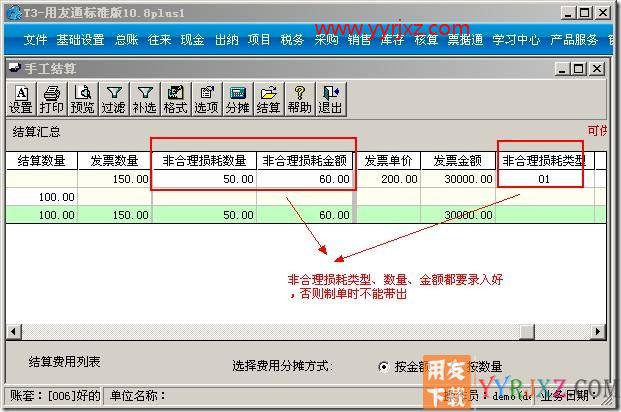The image size is (621, 412).
Task: Click the green total row 100.00 cell
Action: (x=42, y=215)
